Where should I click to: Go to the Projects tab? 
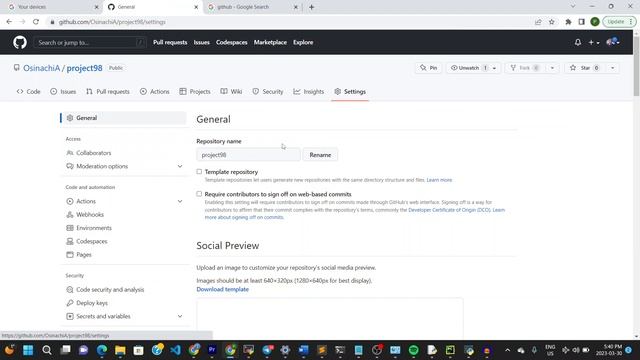coord(195,91)
